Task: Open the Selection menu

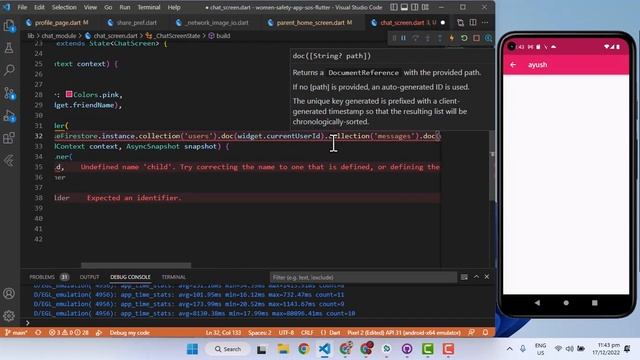Action: (x=64, y=7)
